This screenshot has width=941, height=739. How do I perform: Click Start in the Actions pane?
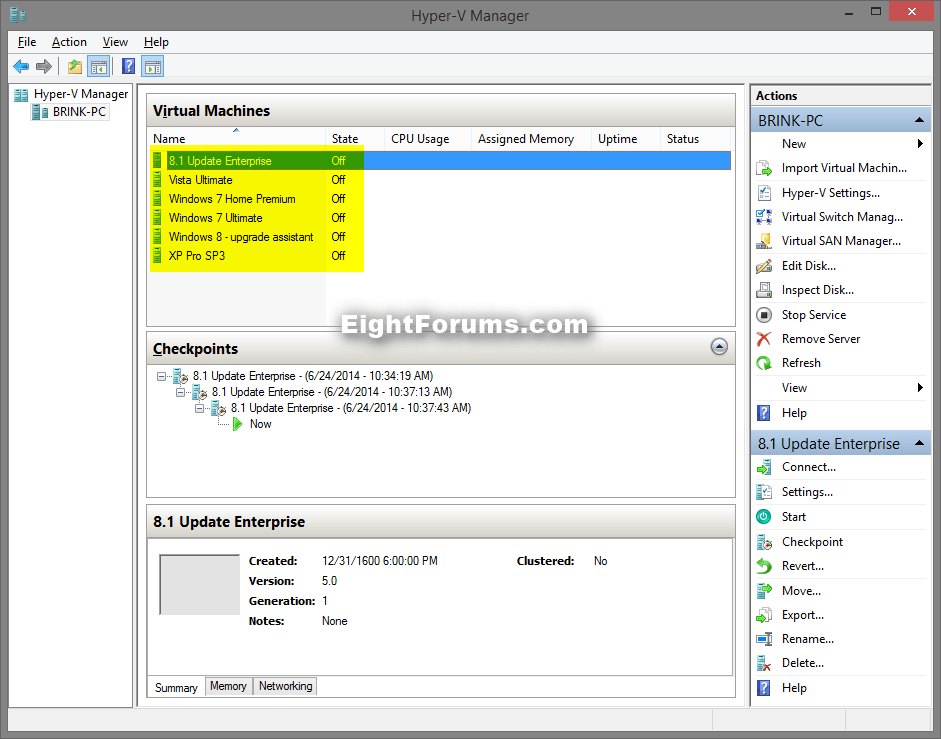(x=793, y=517)
